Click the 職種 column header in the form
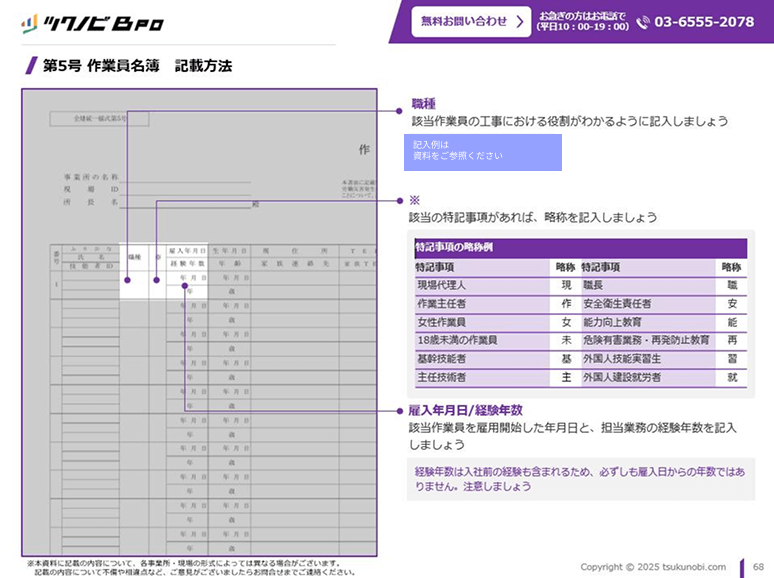774x578 pixels. [x=134, y=257]
